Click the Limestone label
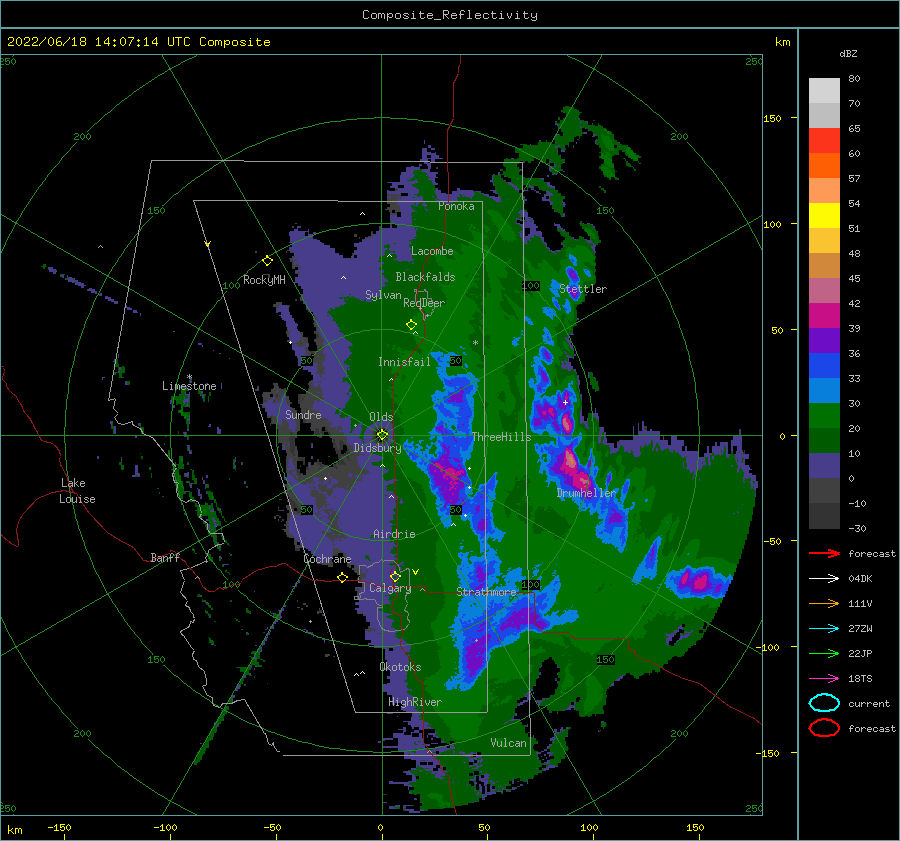 (x=189, y=386)
